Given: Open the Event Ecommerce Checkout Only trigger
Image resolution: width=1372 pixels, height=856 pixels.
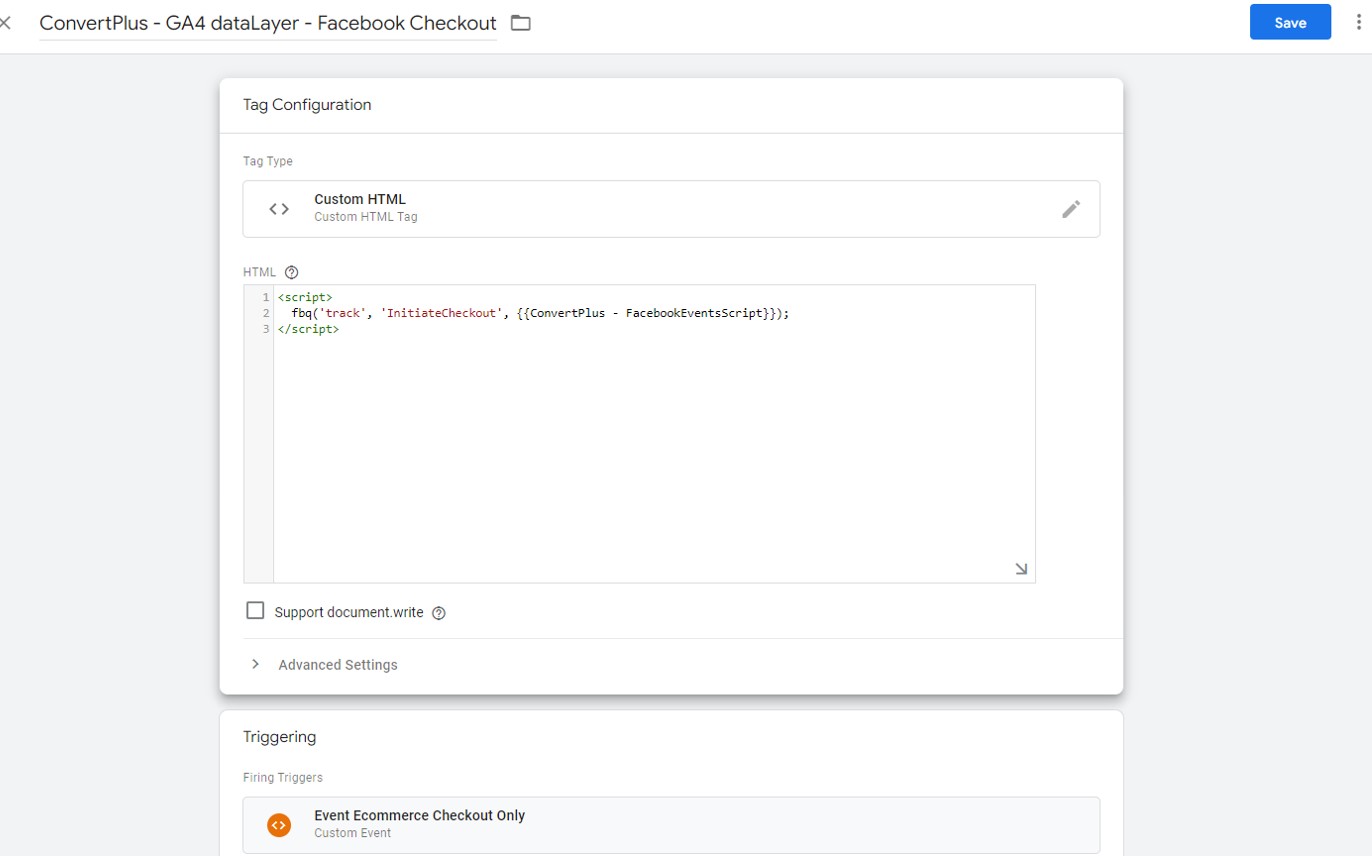Looking at the screenshot, I should point(671,825).
